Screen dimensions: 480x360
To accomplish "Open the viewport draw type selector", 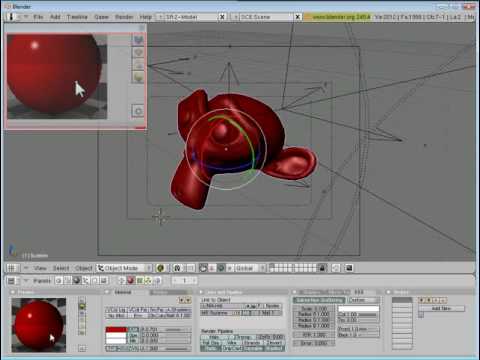I will pyautogui.click(x=161, y=268).
